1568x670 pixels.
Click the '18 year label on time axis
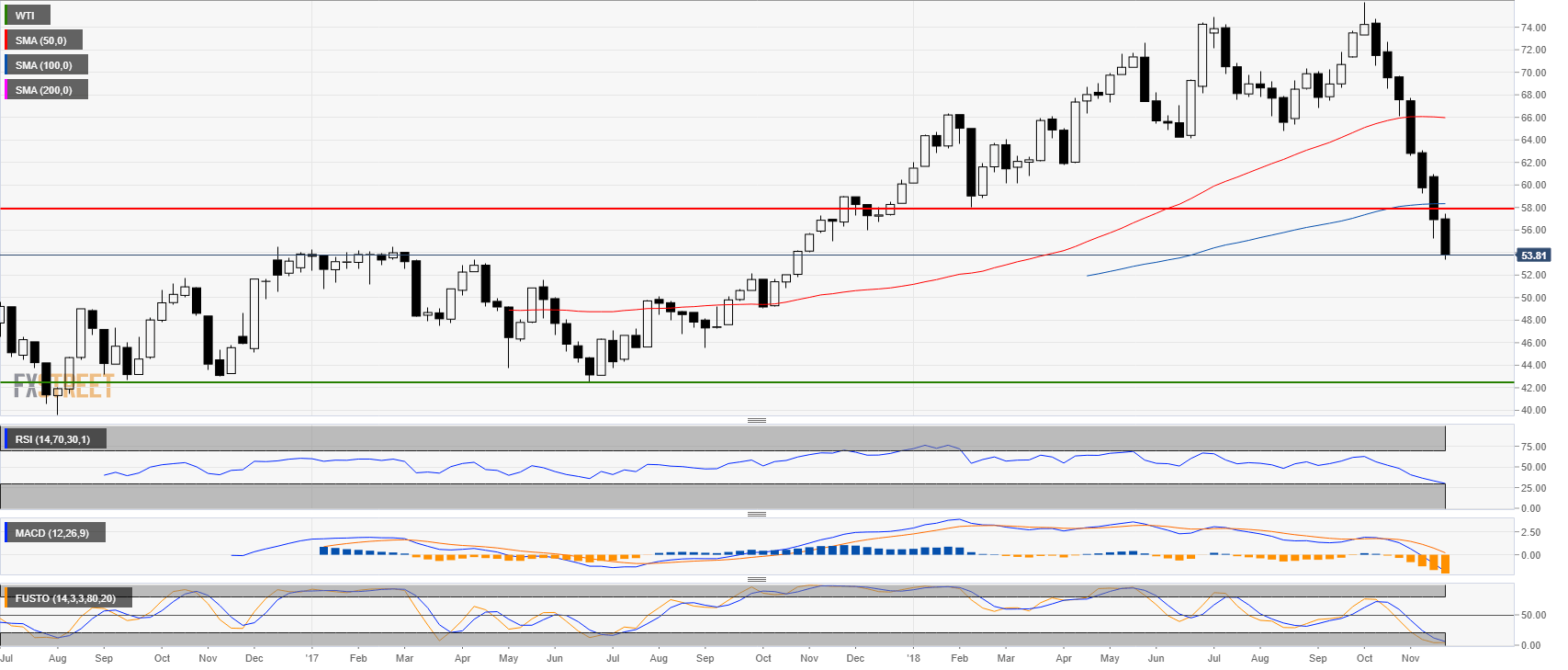(x=912, y=658)
